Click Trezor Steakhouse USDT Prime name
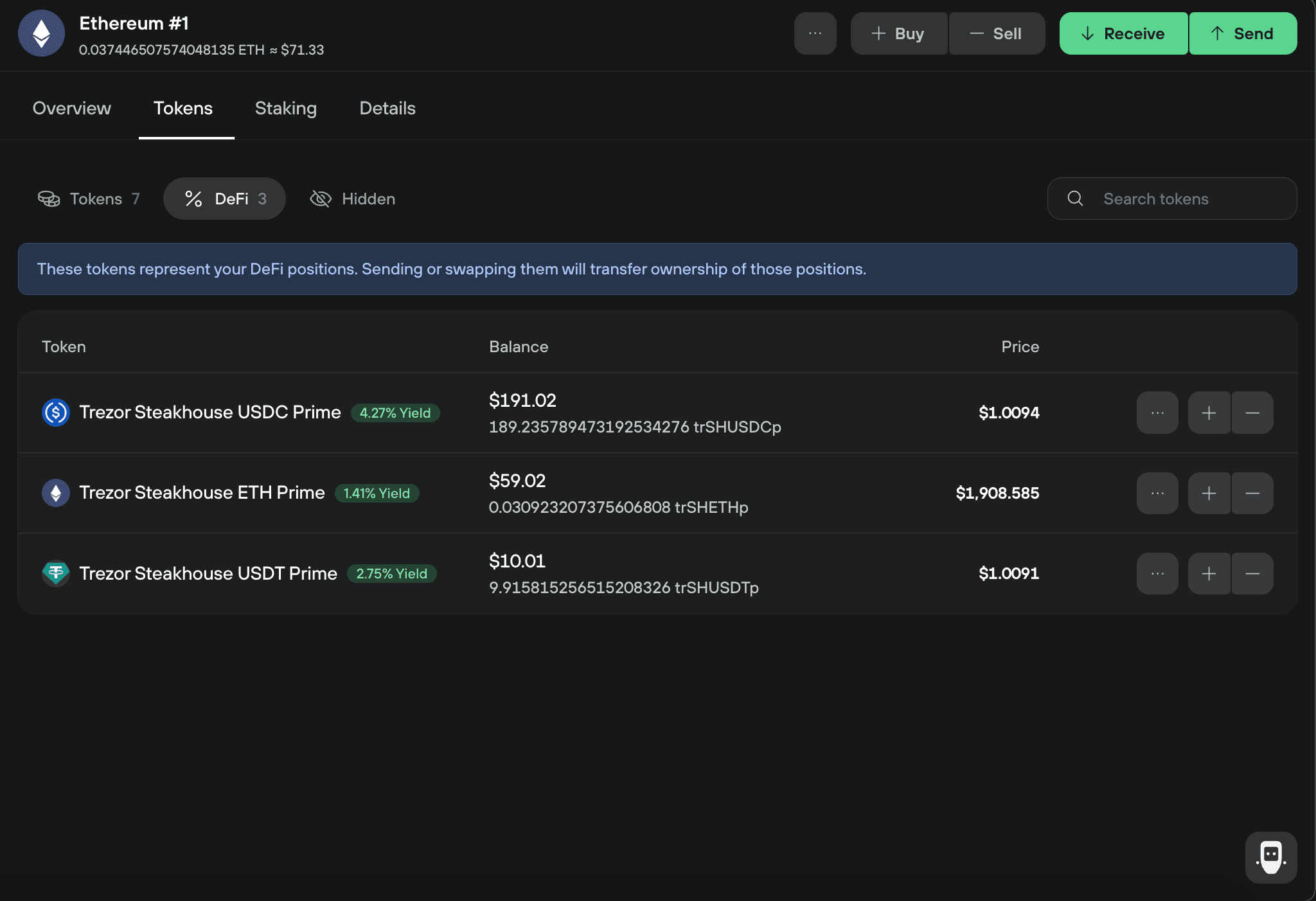 (208, 573)
